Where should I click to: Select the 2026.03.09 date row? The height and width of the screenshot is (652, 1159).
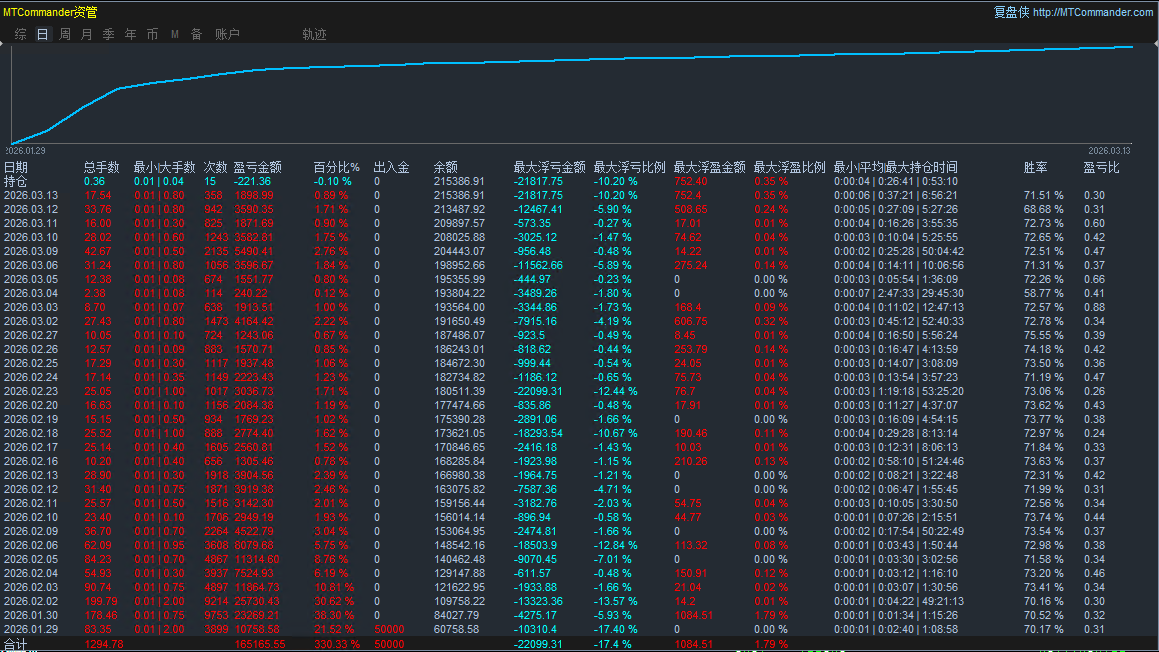coord(30,251)
